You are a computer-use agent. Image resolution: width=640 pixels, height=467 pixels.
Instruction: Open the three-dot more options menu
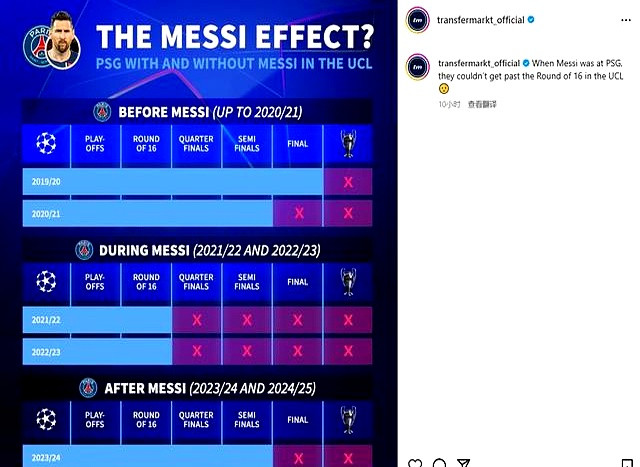click(x=626, y=20)
